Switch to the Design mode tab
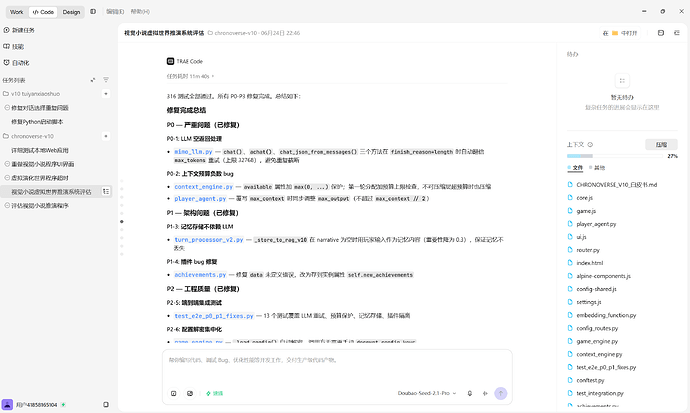690x413 pixels. [x=71, y=12]
